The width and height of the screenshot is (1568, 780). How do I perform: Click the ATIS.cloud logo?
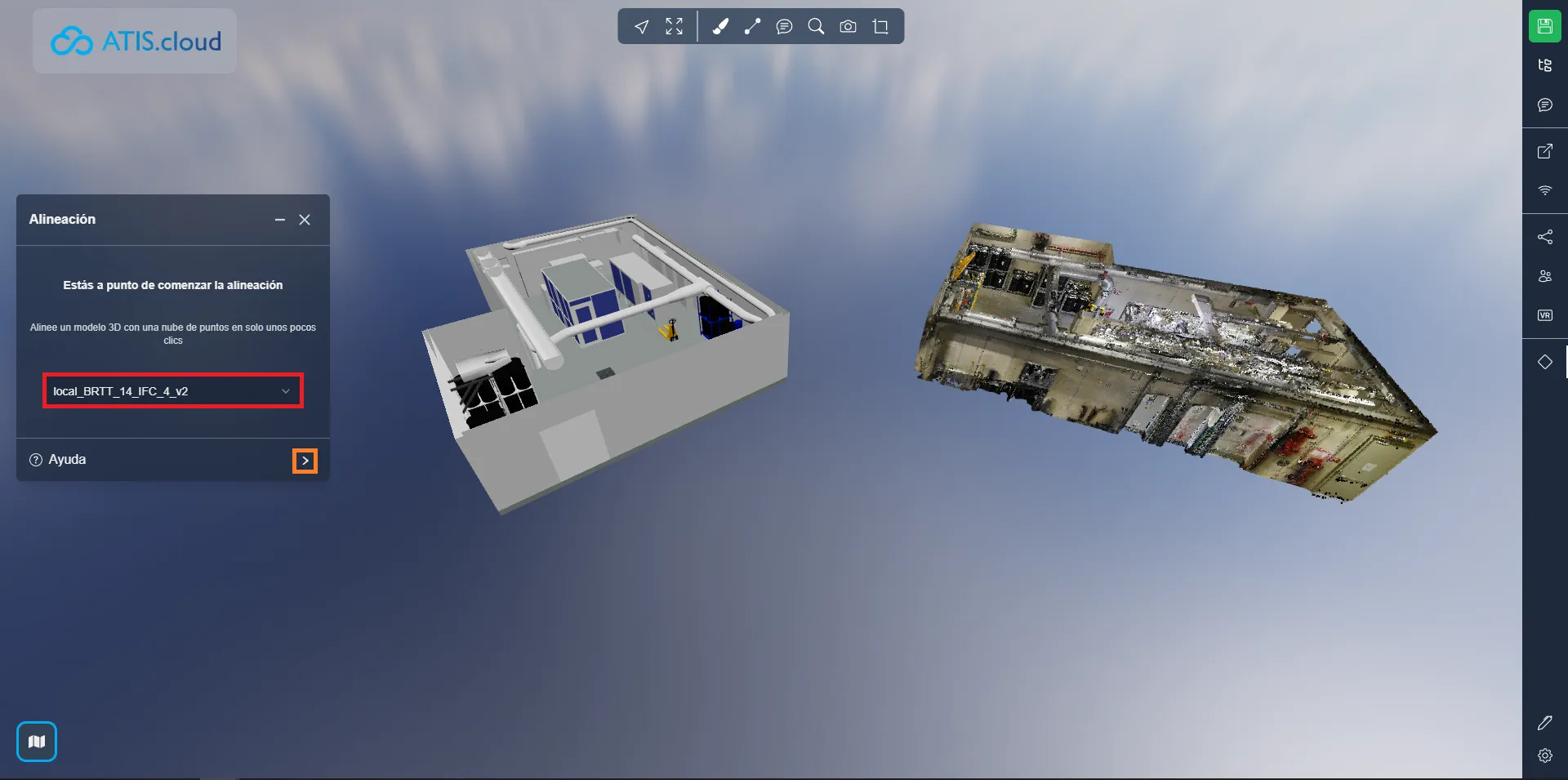click(135, 41)
